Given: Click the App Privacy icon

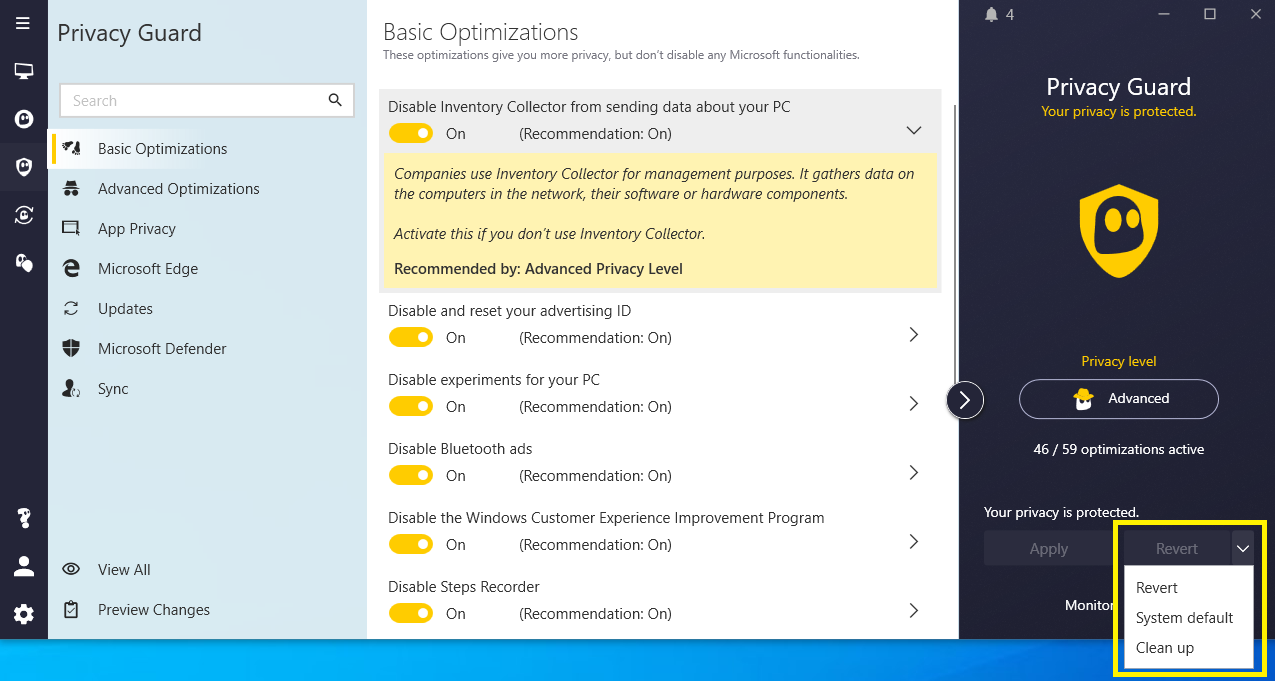Looking at the screenshot, I should coord(71,228).
